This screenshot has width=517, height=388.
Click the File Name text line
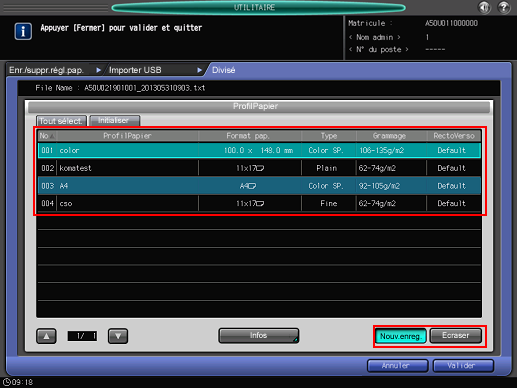point(120,88)
